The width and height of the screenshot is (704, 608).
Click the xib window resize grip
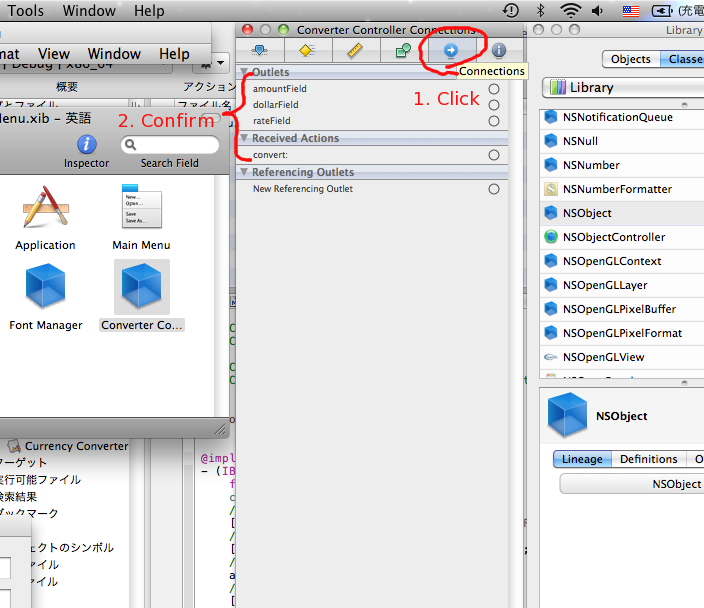(220, 429)
